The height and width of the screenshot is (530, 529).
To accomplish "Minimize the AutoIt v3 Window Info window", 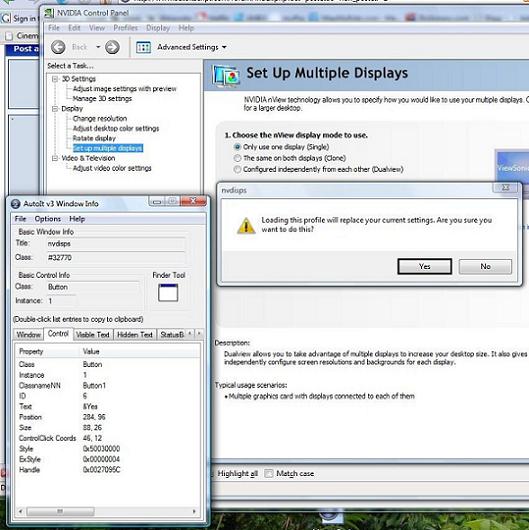I will (x=157, y=202).
